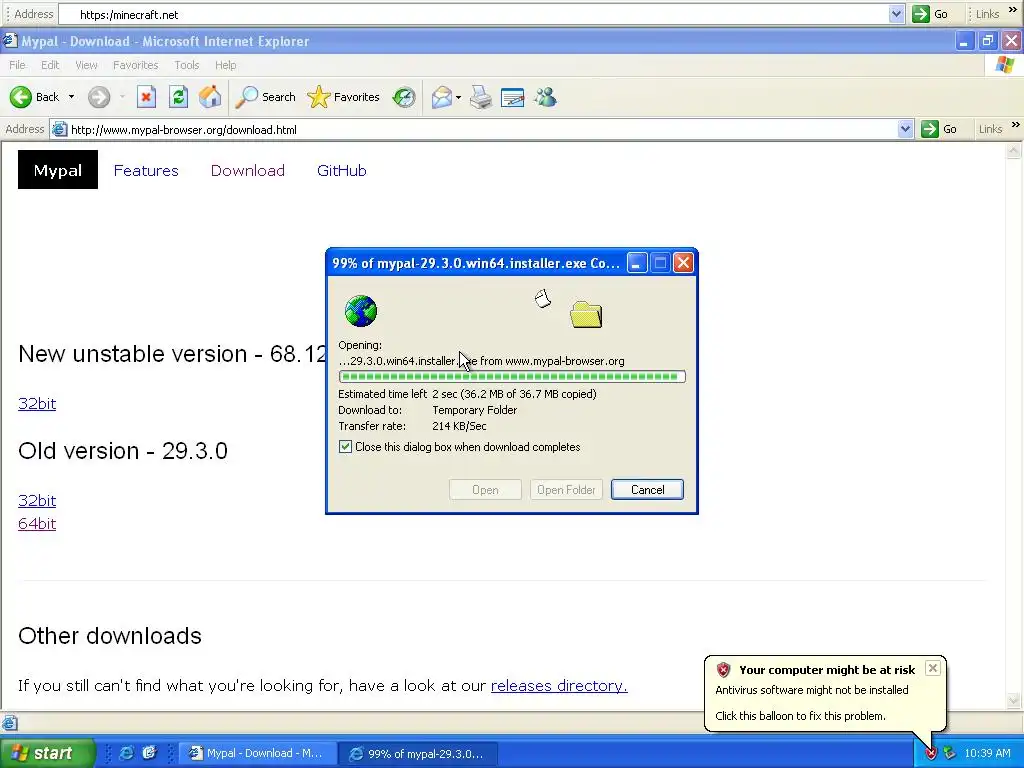Click the 10:39 AM clock
Image resolution: width=1024 pixels, height=768 pixels.
pyautogui.click(x=987, y=753)
